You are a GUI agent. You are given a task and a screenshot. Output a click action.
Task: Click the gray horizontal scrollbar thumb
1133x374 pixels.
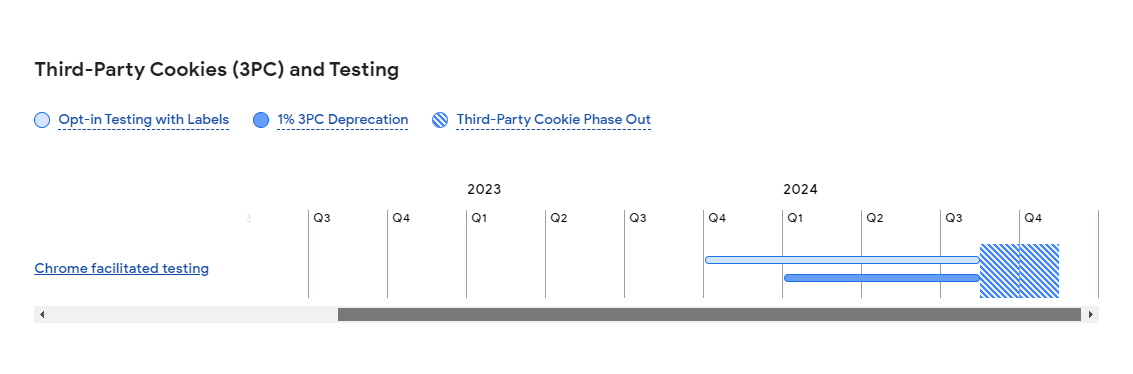(709, 314)
